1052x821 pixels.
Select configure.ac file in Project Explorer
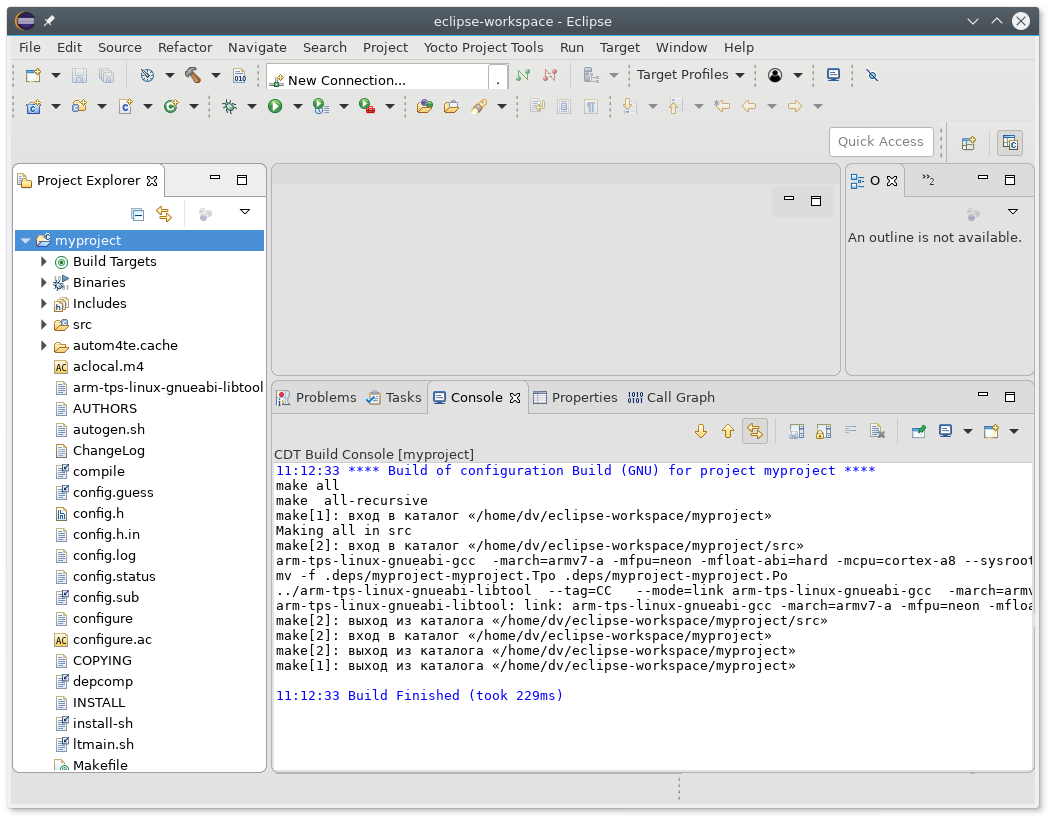point(111,640)
